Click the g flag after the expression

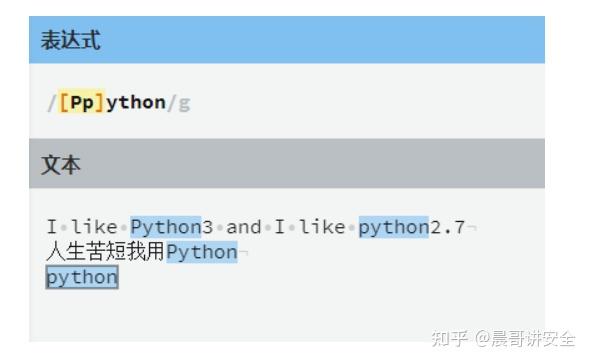pyautogui.click(x=184, y=103)
